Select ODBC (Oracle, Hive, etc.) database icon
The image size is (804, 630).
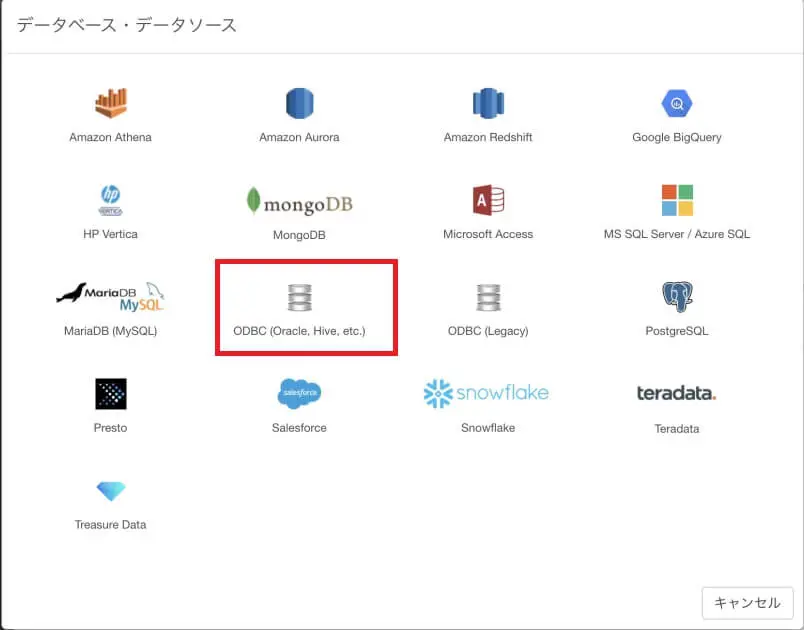pyautogui.click(x=299, y=297)
